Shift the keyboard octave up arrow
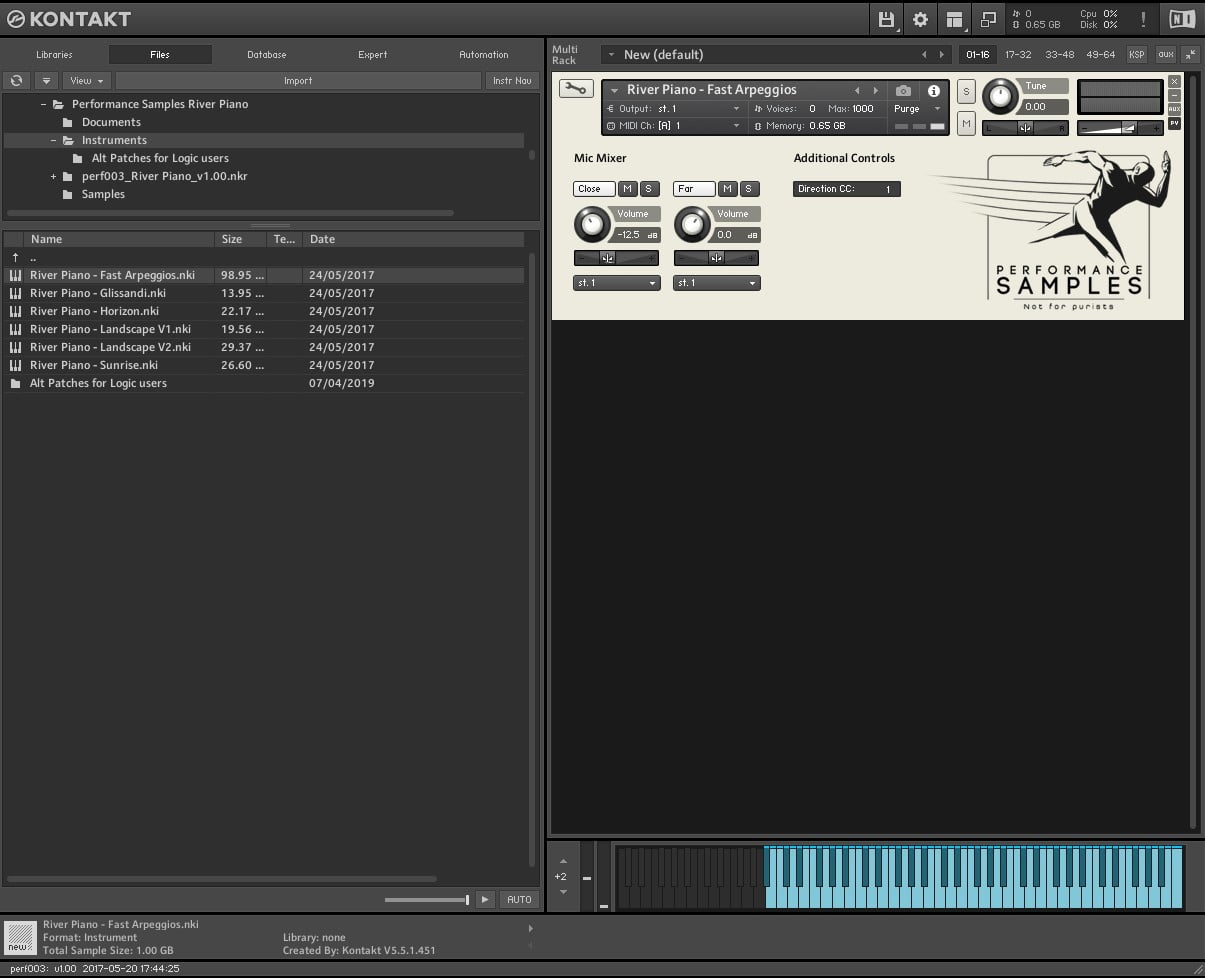 (563, 861)
